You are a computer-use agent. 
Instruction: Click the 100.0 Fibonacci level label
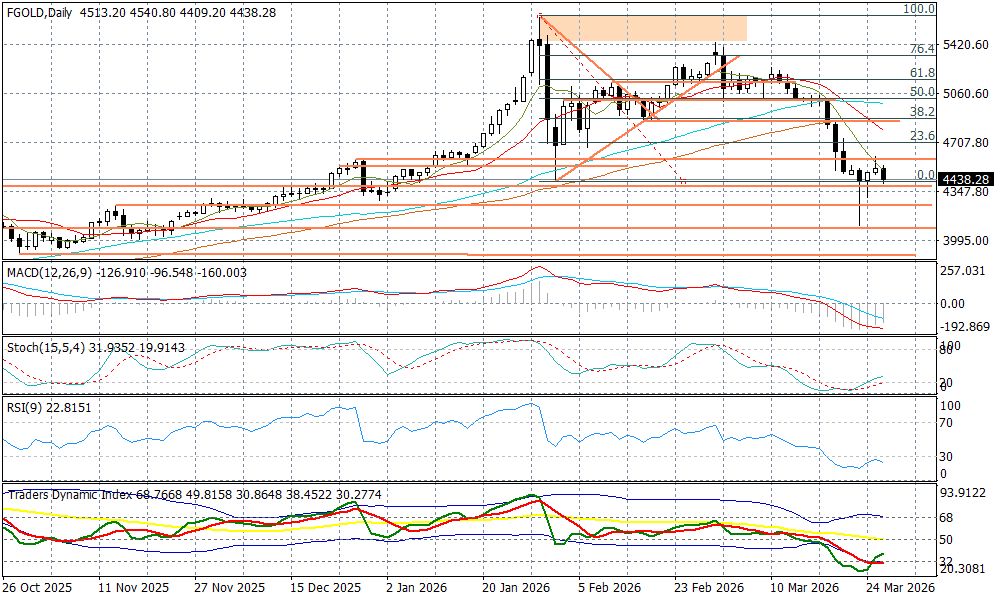[x=918, y=9]
